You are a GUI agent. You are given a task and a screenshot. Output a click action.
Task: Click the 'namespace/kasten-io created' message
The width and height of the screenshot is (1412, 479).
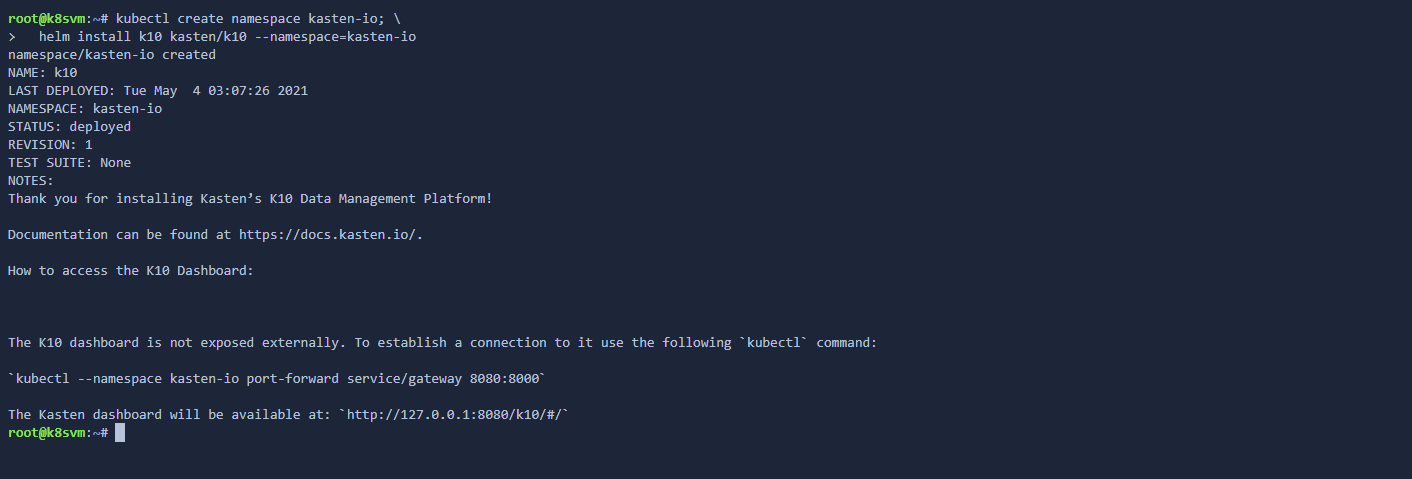coord(112,54)
